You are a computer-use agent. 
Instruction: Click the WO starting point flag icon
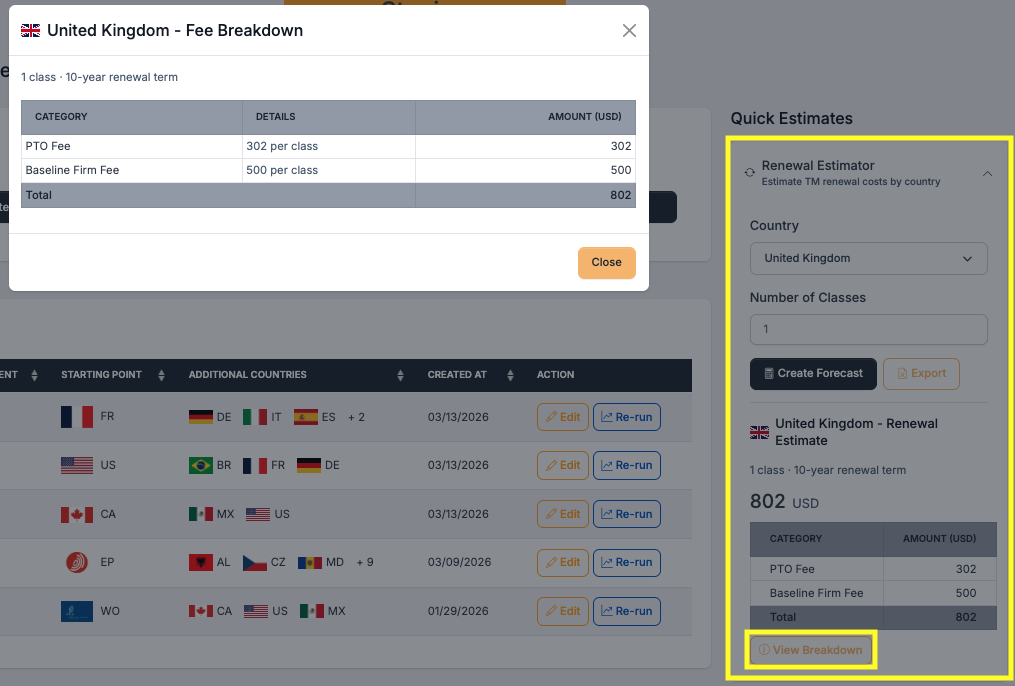tap(77, 611)
